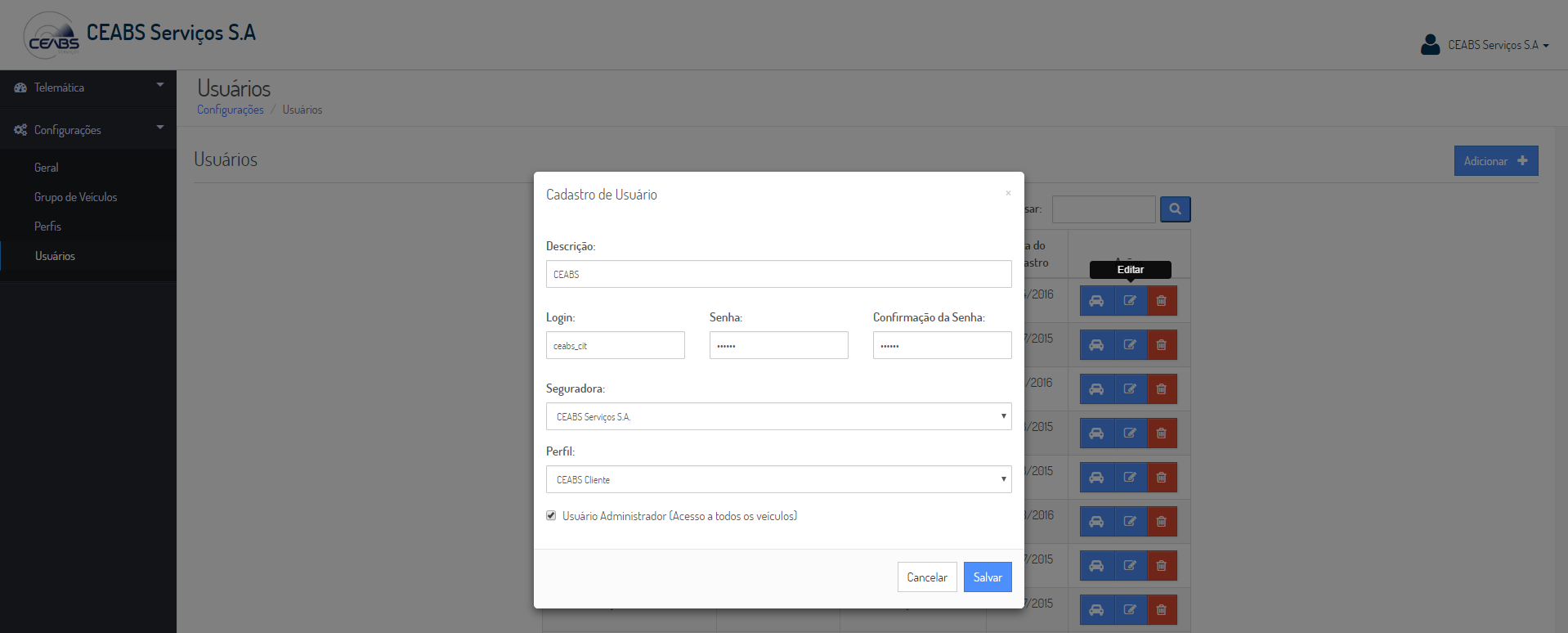
Task: Click the Cancelar button
Action: (927, 577)
